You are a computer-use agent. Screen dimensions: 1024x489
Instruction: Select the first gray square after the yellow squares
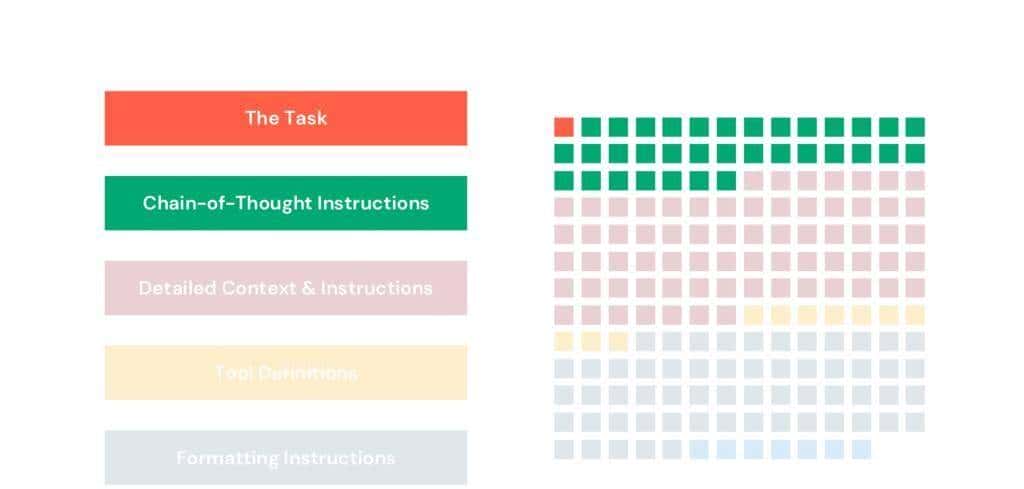(x=645, y=342)
